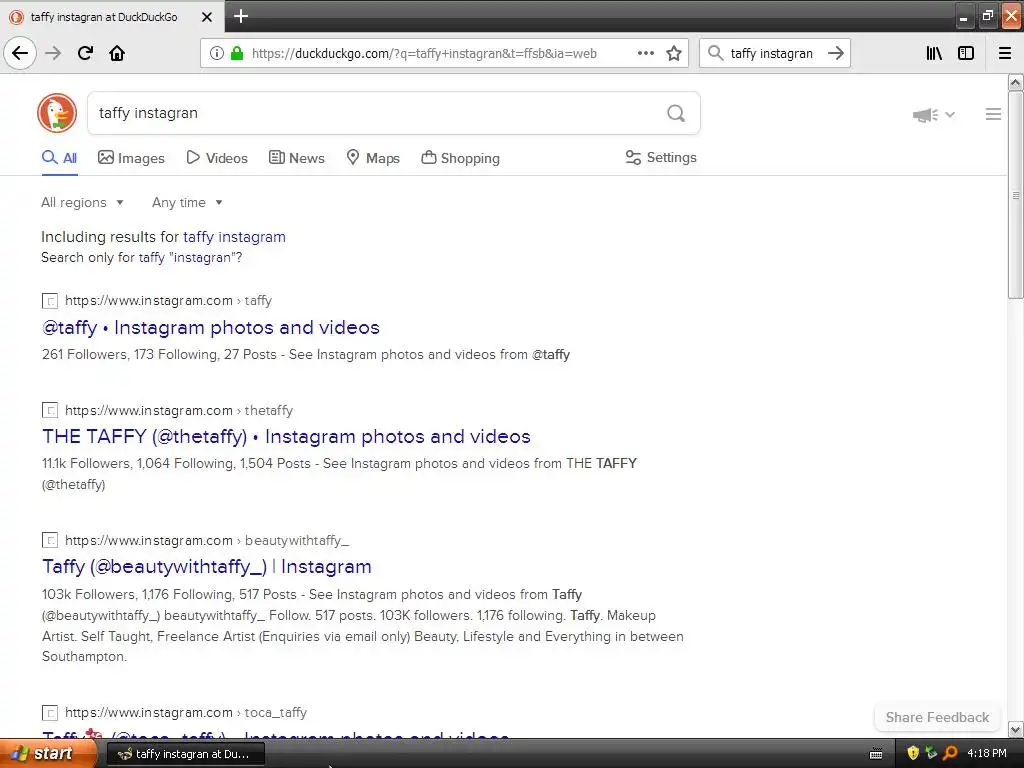Switch to the Videos tab
1024x768 pixels.
217,158
